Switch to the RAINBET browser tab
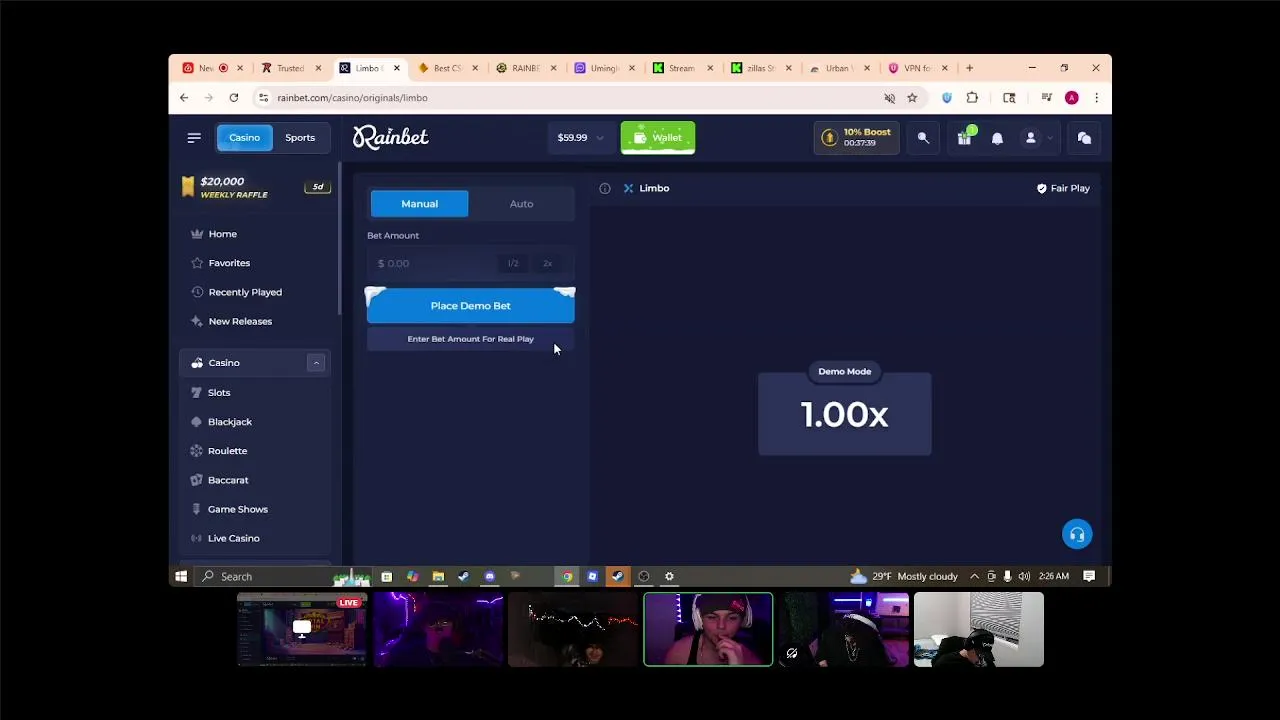Viewport: 1280px width, 720px height. click(525, 68)
